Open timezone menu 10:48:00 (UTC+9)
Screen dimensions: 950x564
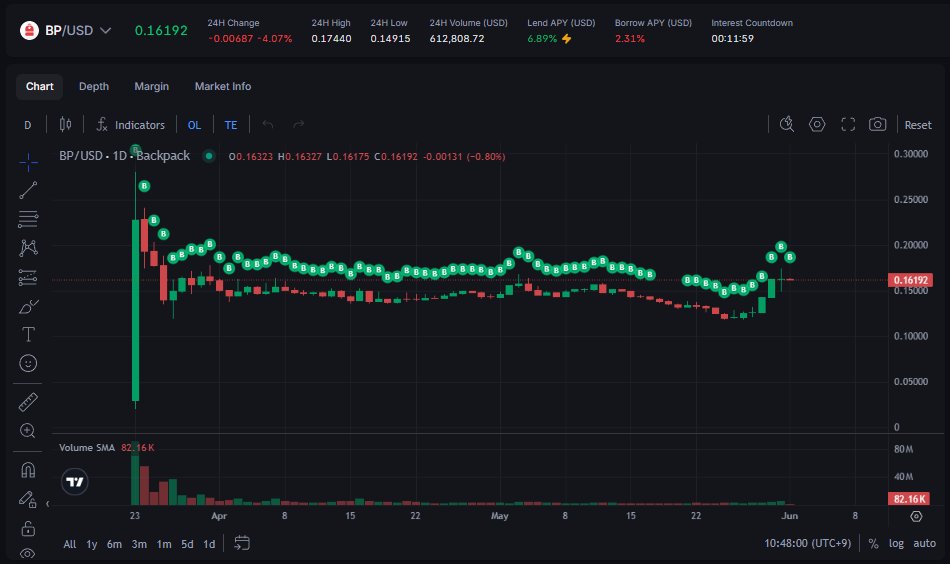807,543
